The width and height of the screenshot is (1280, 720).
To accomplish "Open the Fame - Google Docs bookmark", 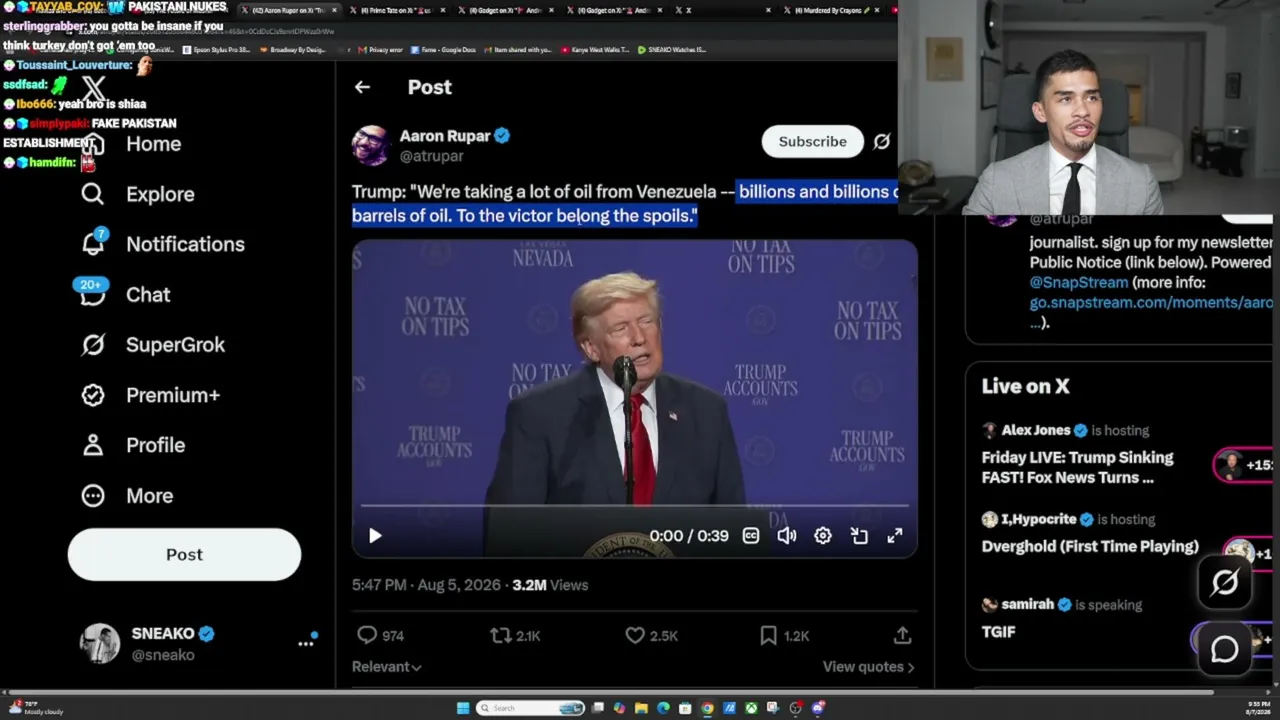I will point(444,50).
